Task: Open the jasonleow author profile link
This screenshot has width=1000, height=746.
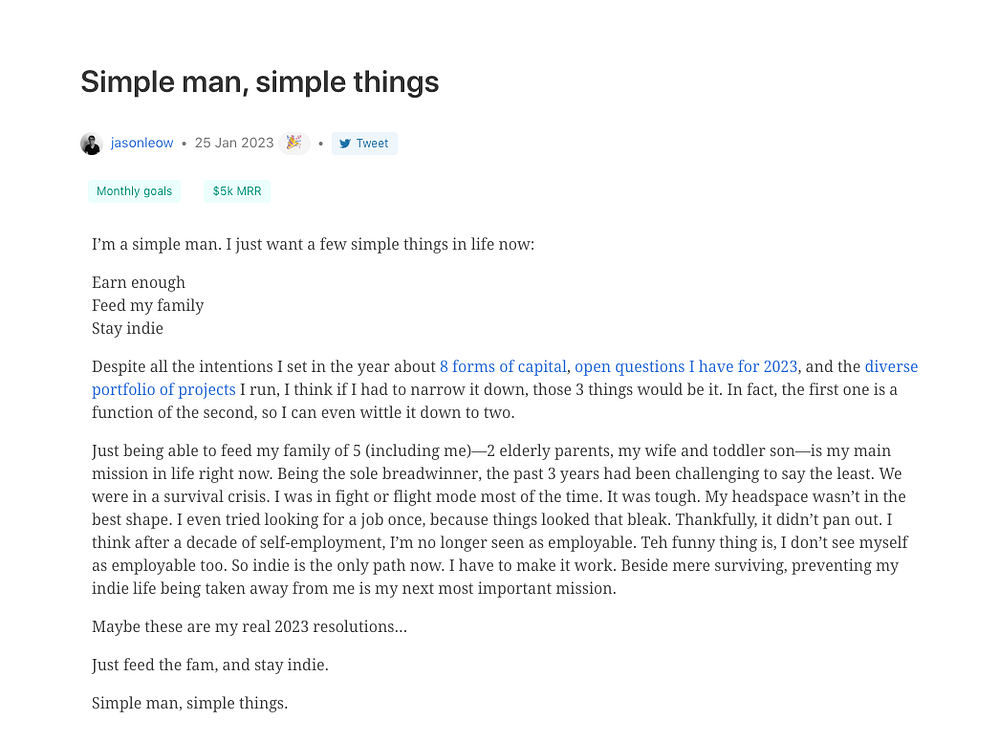Action: tap(142, 143)
